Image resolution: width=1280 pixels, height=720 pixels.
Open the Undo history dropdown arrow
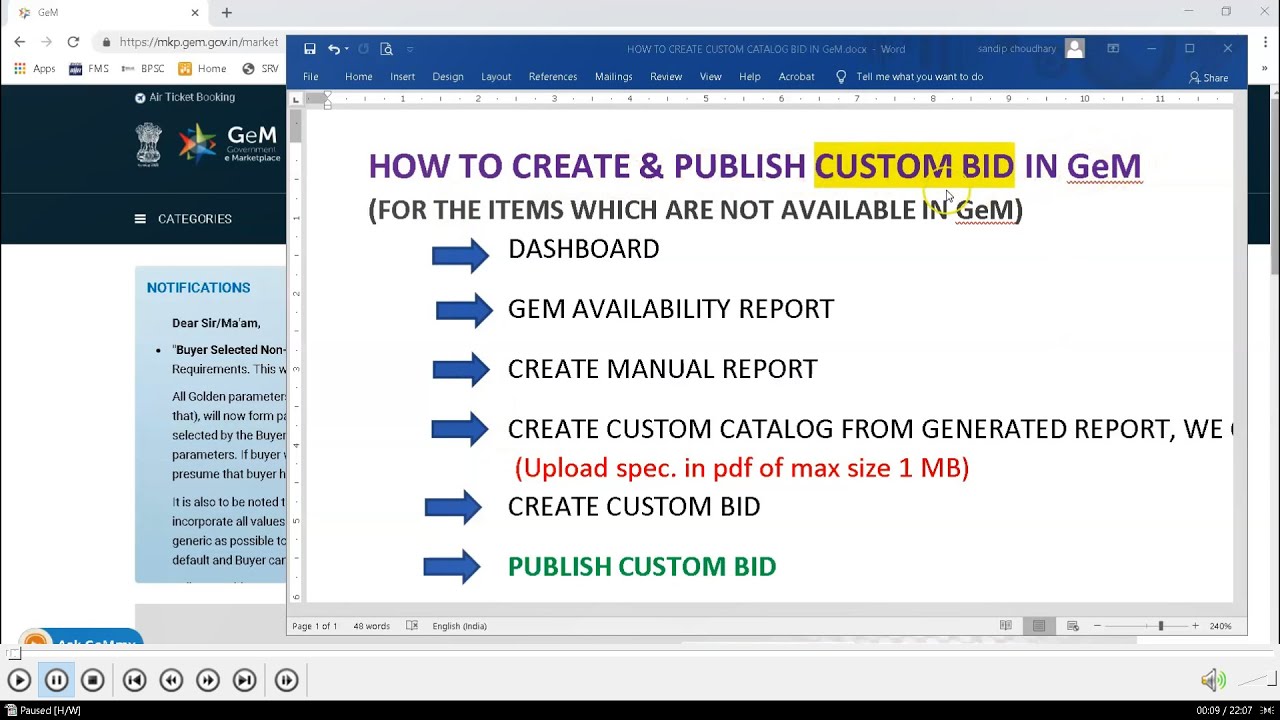346,49
